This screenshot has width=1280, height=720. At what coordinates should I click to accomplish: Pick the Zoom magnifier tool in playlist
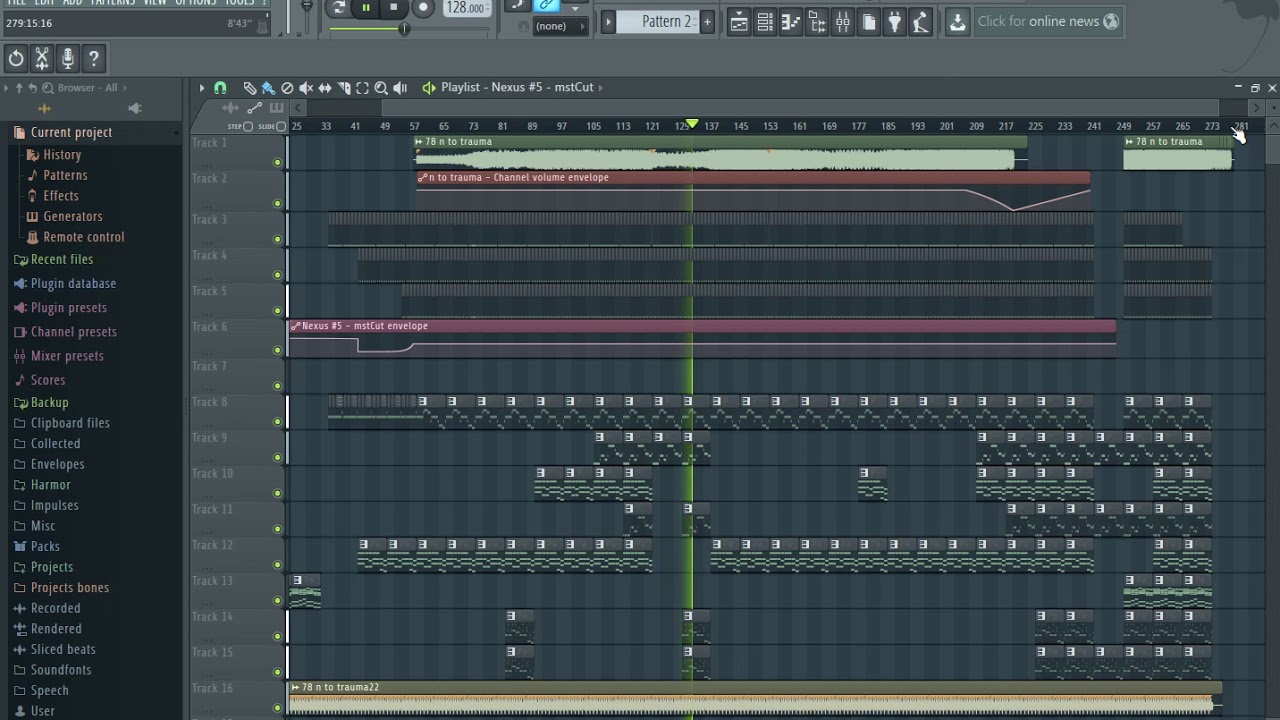coord(381,88)
